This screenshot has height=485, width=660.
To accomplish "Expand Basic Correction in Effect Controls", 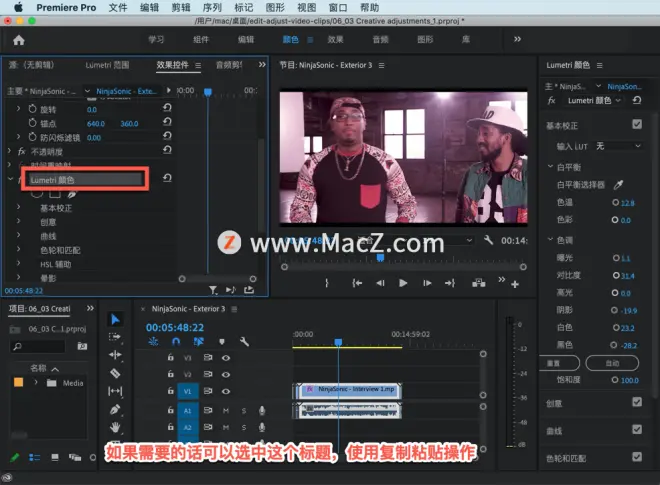I will (x=19, y=207).
